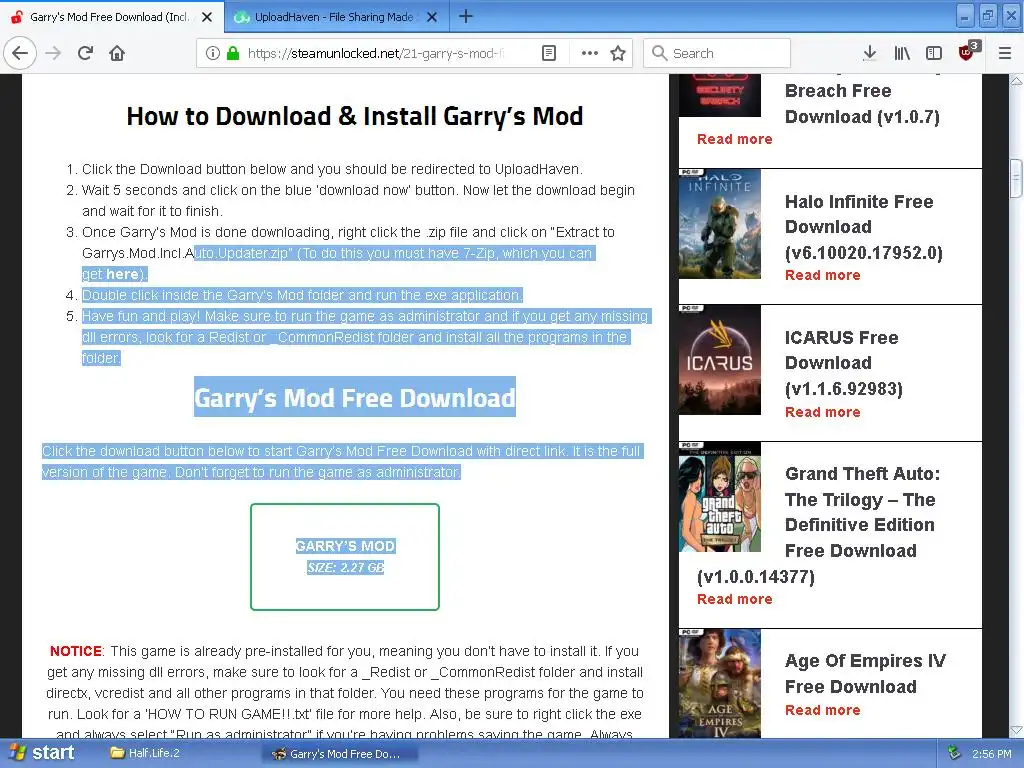
Task: Open Grand Theft Auto Trilogy title link
Action: point(862,512)
